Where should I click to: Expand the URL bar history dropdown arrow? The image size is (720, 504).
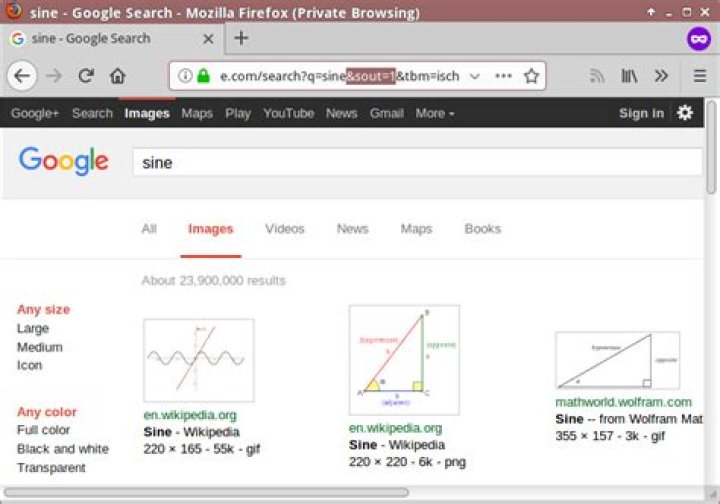(x=475, y=76)
